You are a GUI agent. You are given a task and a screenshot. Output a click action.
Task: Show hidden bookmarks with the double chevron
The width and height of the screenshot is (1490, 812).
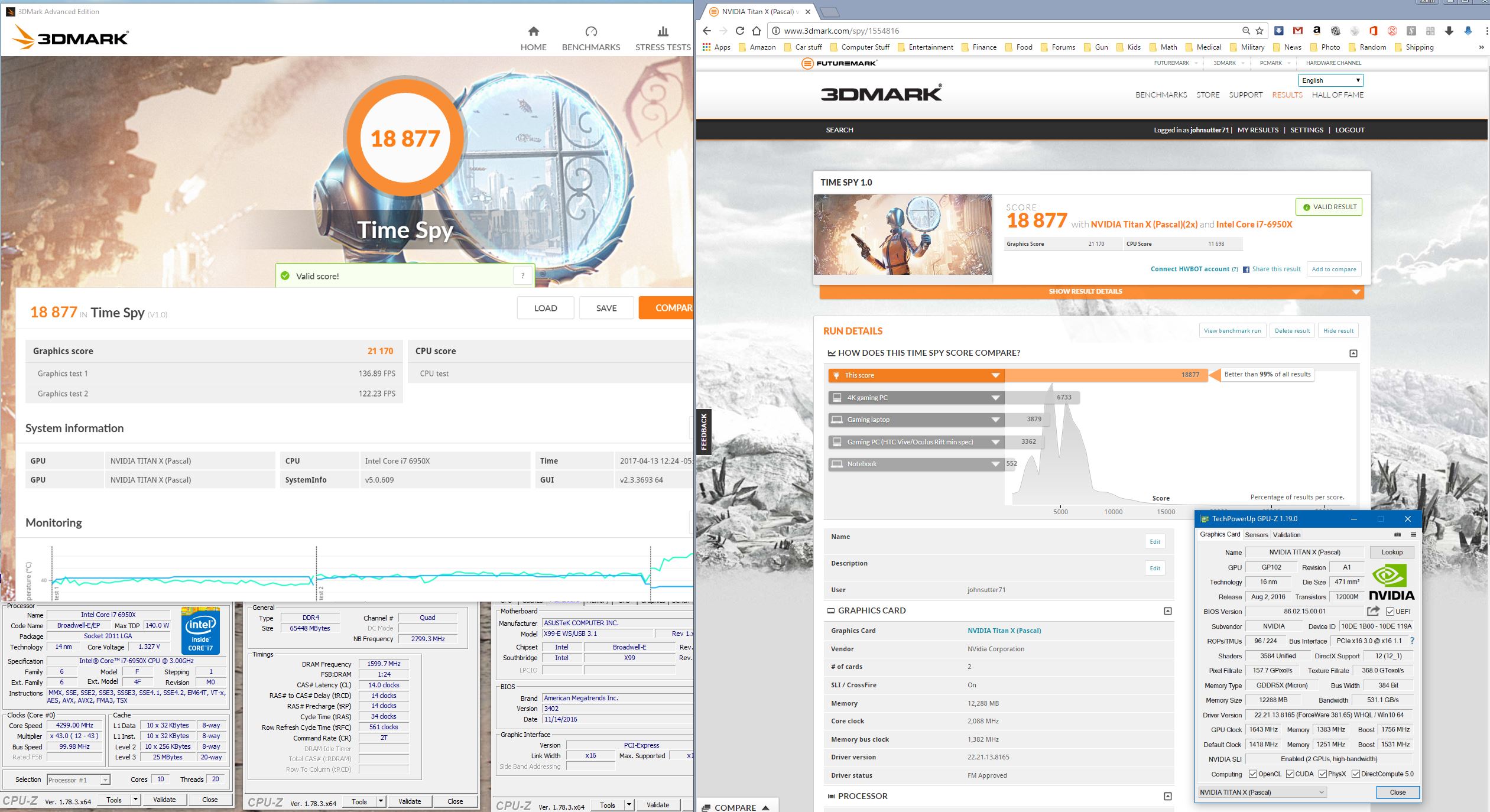coord(1482,47)
